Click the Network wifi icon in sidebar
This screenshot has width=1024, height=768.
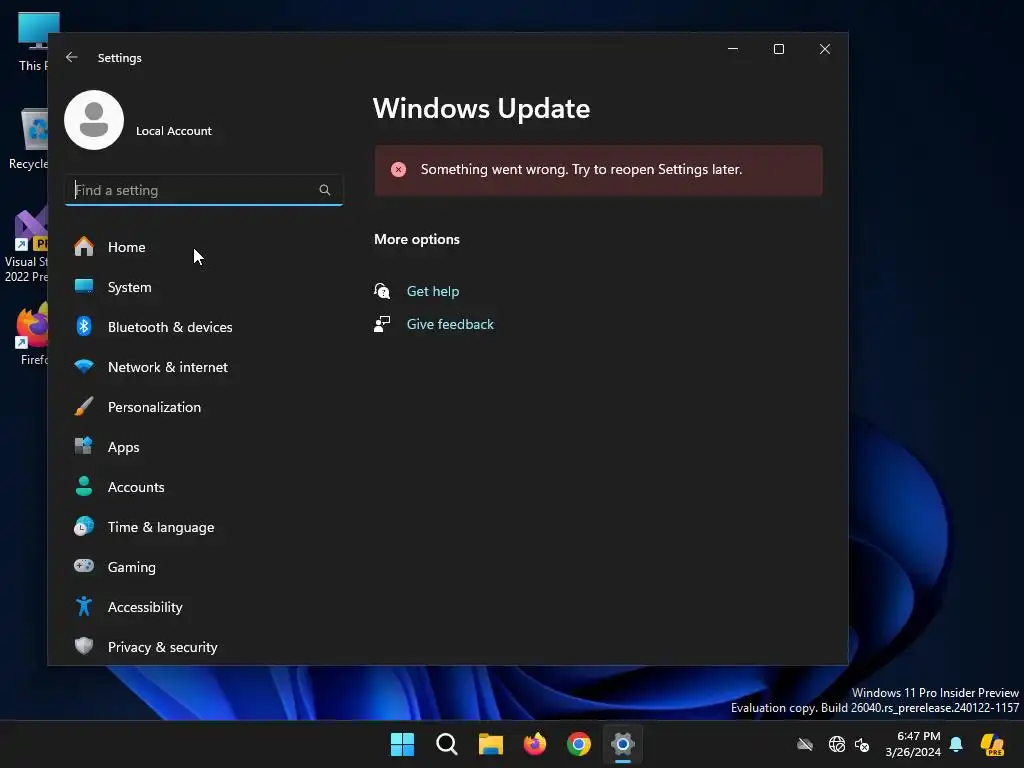pos(84,366)
